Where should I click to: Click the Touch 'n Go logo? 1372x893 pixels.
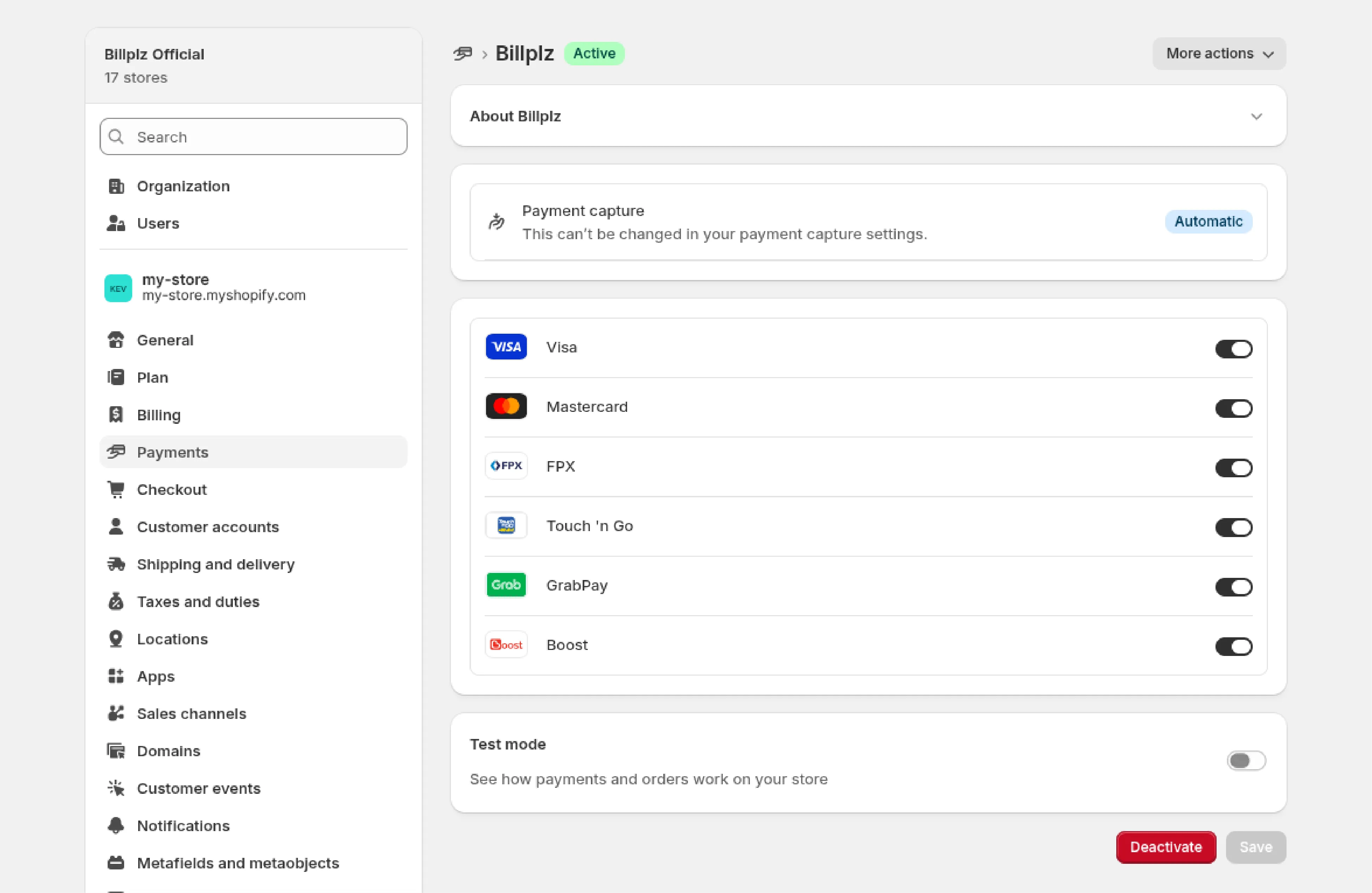point(506,525)
